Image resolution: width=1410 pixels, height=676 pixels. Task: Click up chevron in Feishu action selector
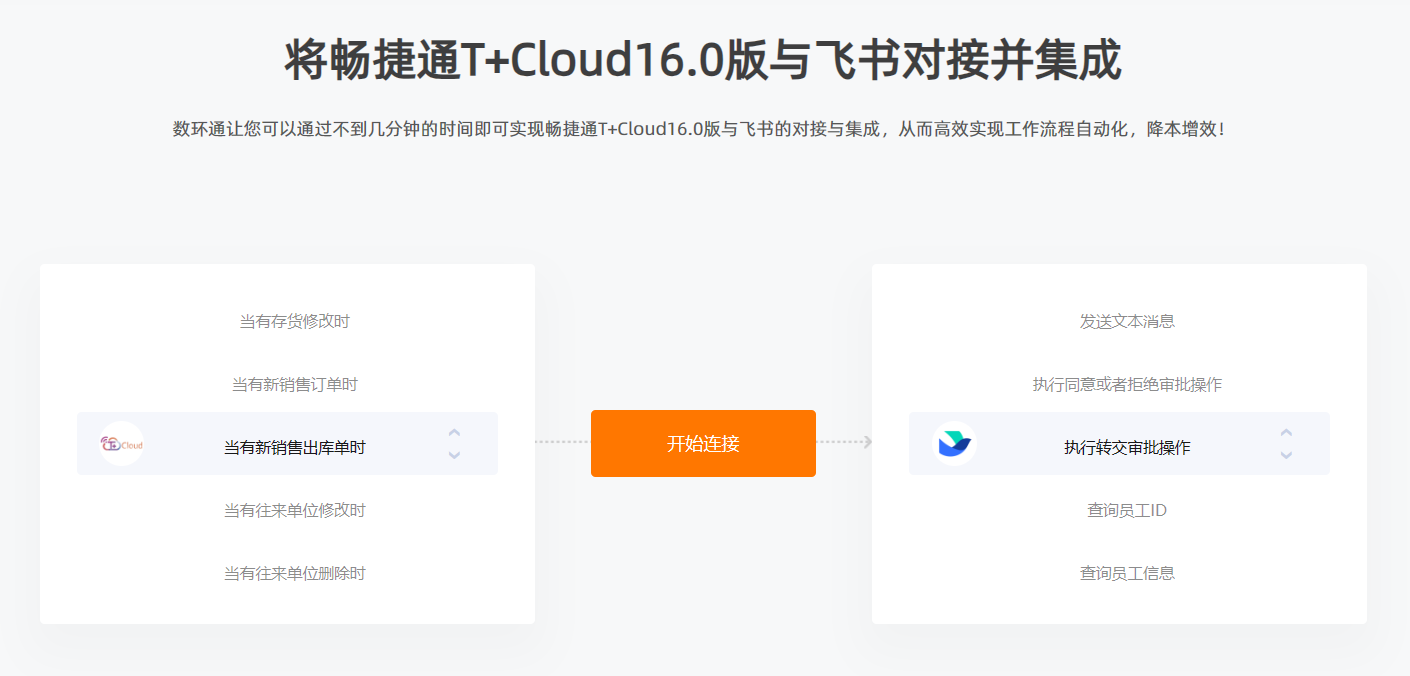[x=1286, y=433]
